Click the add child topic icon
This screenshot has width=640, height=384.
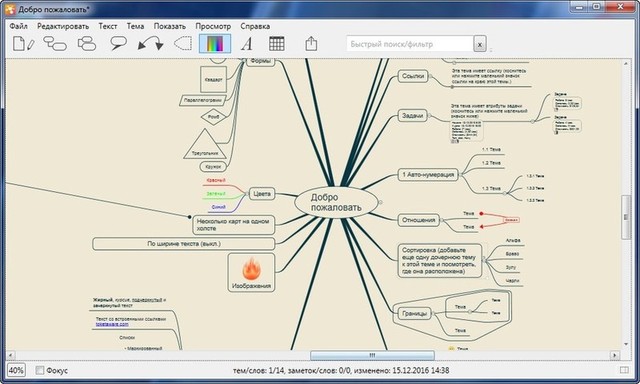click(x=55, y=44)
